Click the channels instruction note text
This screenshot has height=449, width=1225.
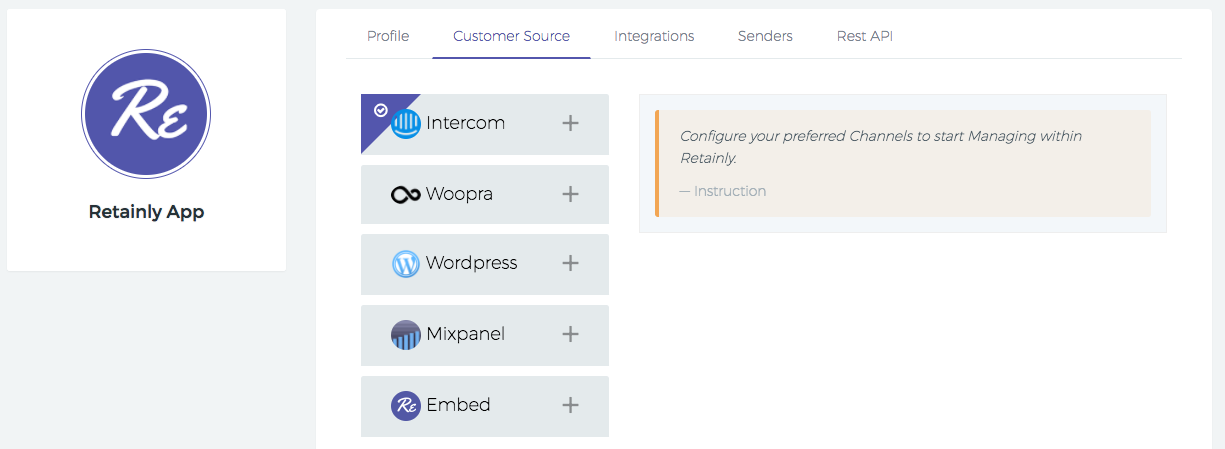click(x=880, y=147)
